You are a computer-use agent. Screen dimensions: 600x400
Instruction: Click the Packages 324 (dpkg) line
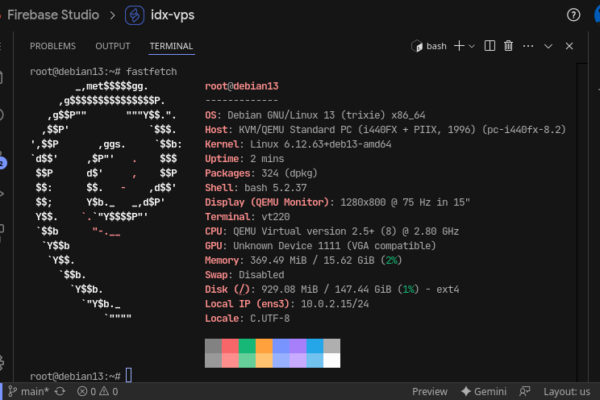coord(261,173)
